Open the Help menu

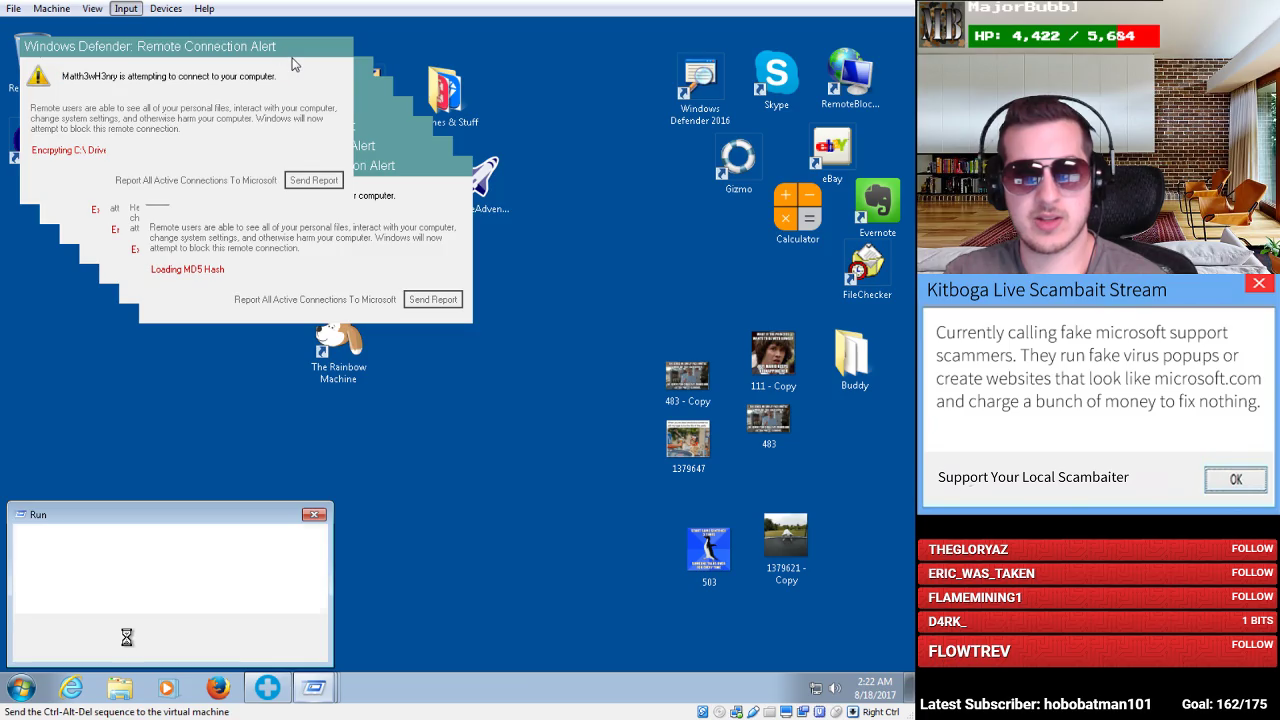click(x=204, y=8)
